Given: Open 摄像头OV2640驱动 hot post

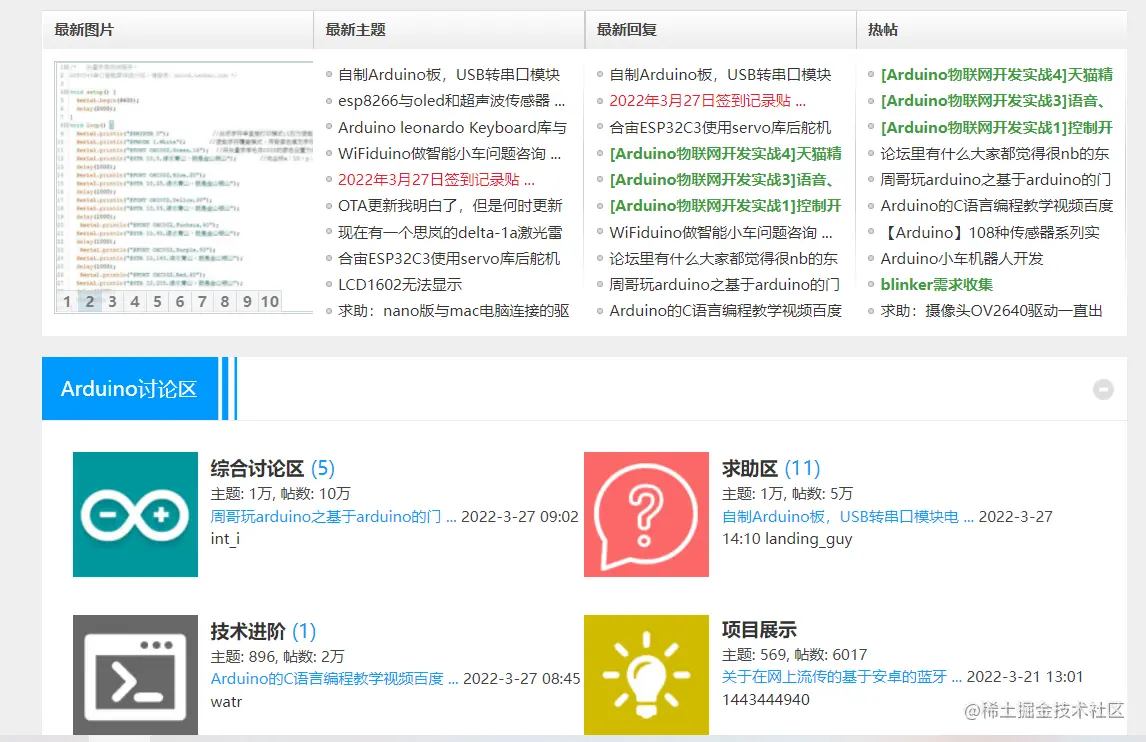Looking at the screenshot, I should [x=991, y=311].
